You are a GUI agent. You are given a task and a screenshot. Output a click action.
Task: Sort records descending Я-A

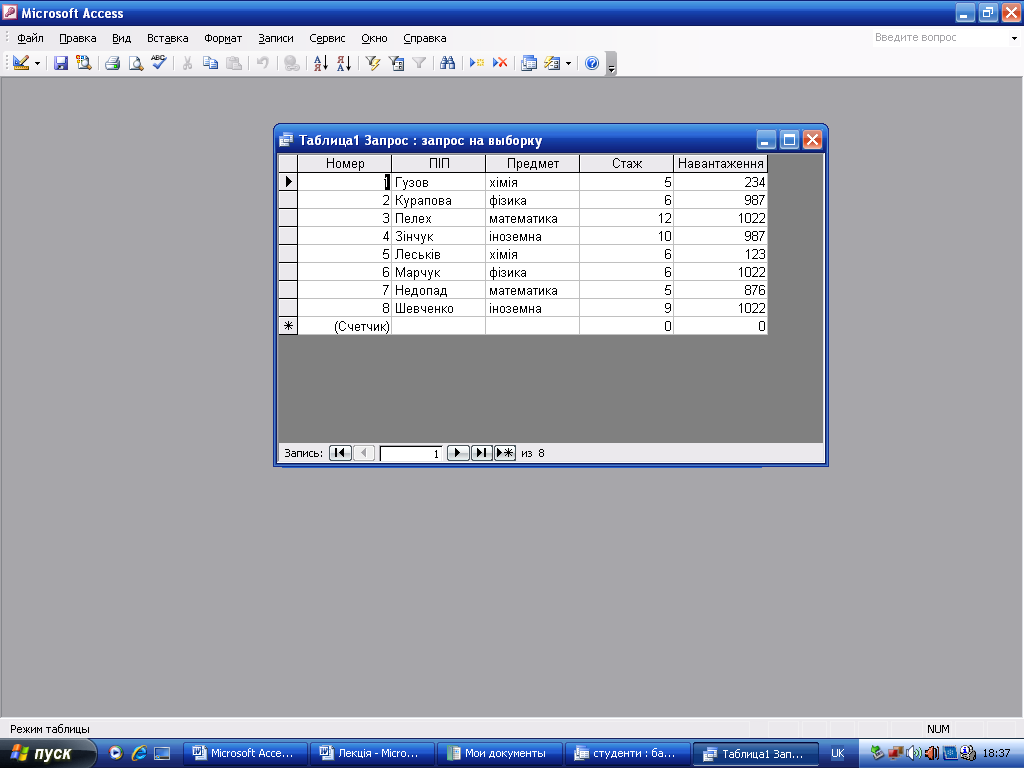[x=344, y=63]
